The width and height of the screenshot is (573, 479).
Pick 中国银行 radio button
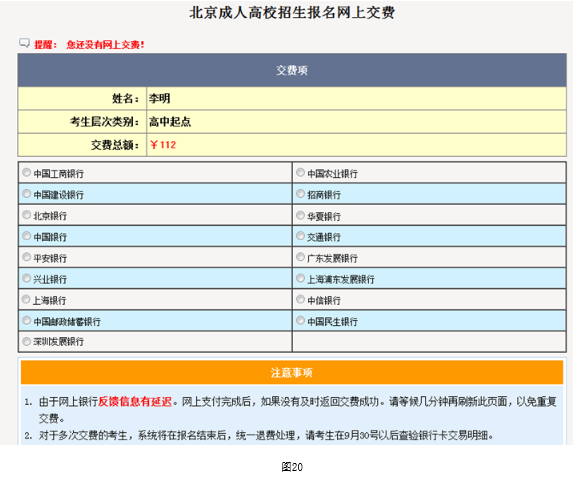[26, 236]
